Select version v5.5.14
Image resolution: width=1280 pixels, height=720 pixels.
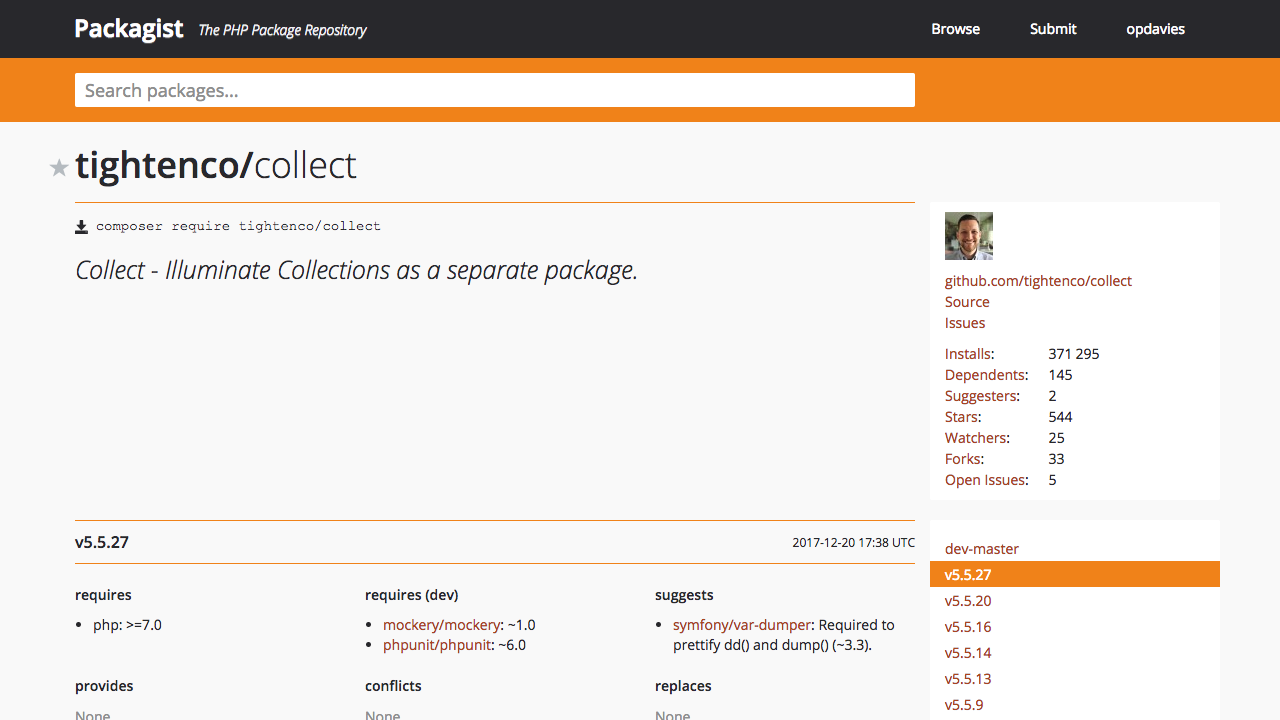point(968,653)
